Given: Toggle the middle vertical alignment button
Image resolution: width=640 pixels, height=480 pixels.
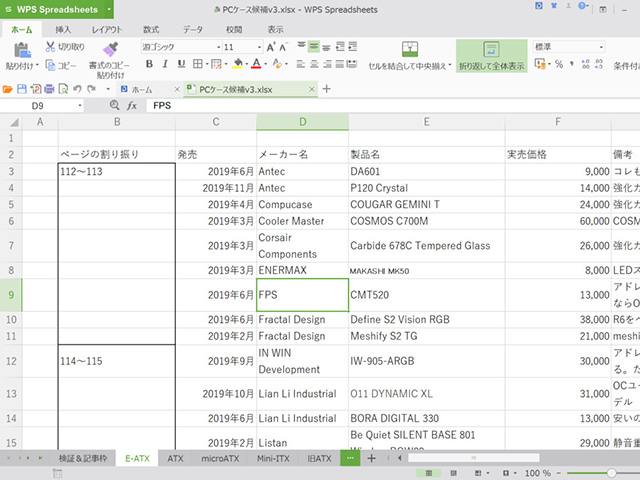Looking at the screenshot, I should tap(313, 47).
